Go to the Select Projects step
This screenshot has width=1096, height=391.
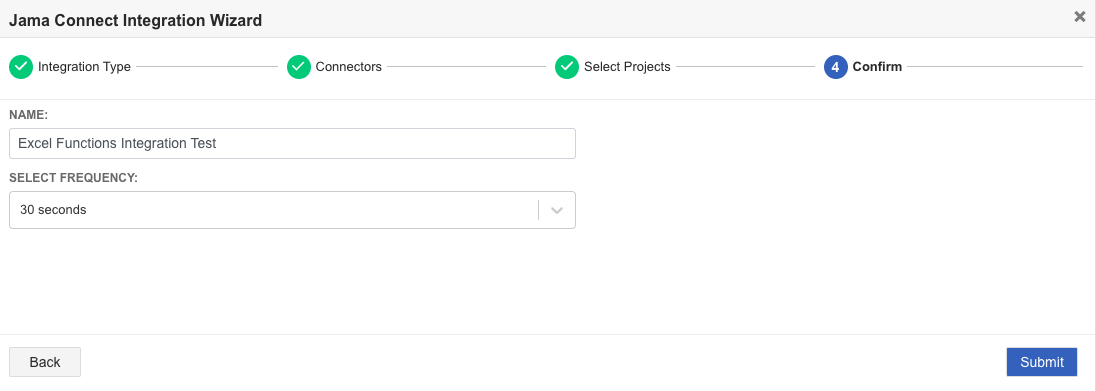point(627,67)
